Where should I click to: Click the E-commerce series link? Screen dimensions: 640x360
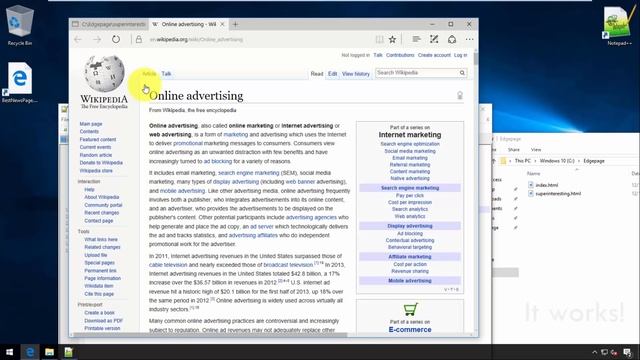[410, 329]
